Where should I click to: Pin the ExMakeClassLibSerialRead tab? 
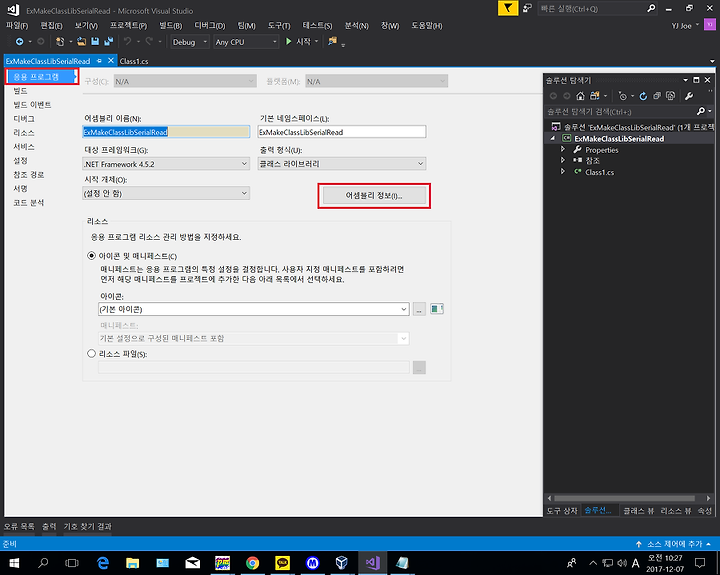[99, 61]
